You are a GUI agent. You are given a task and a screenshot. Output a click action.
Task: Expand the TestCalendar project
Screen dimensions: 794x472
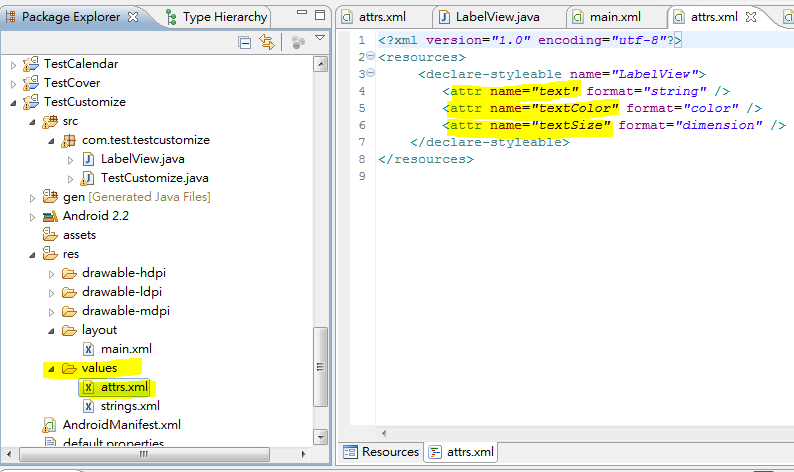14,65
